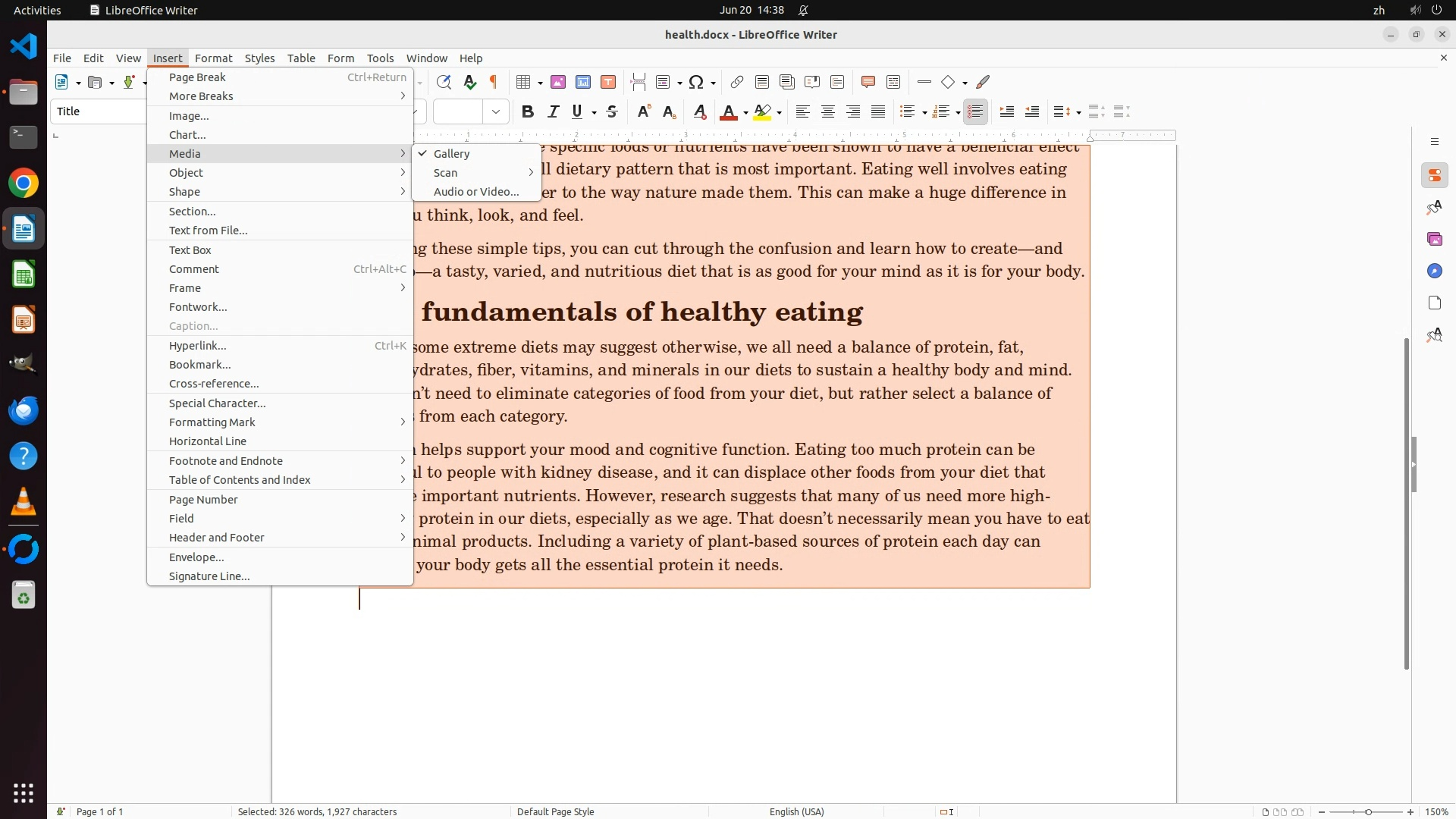Click Special Character... menu entry

[217, 403]
